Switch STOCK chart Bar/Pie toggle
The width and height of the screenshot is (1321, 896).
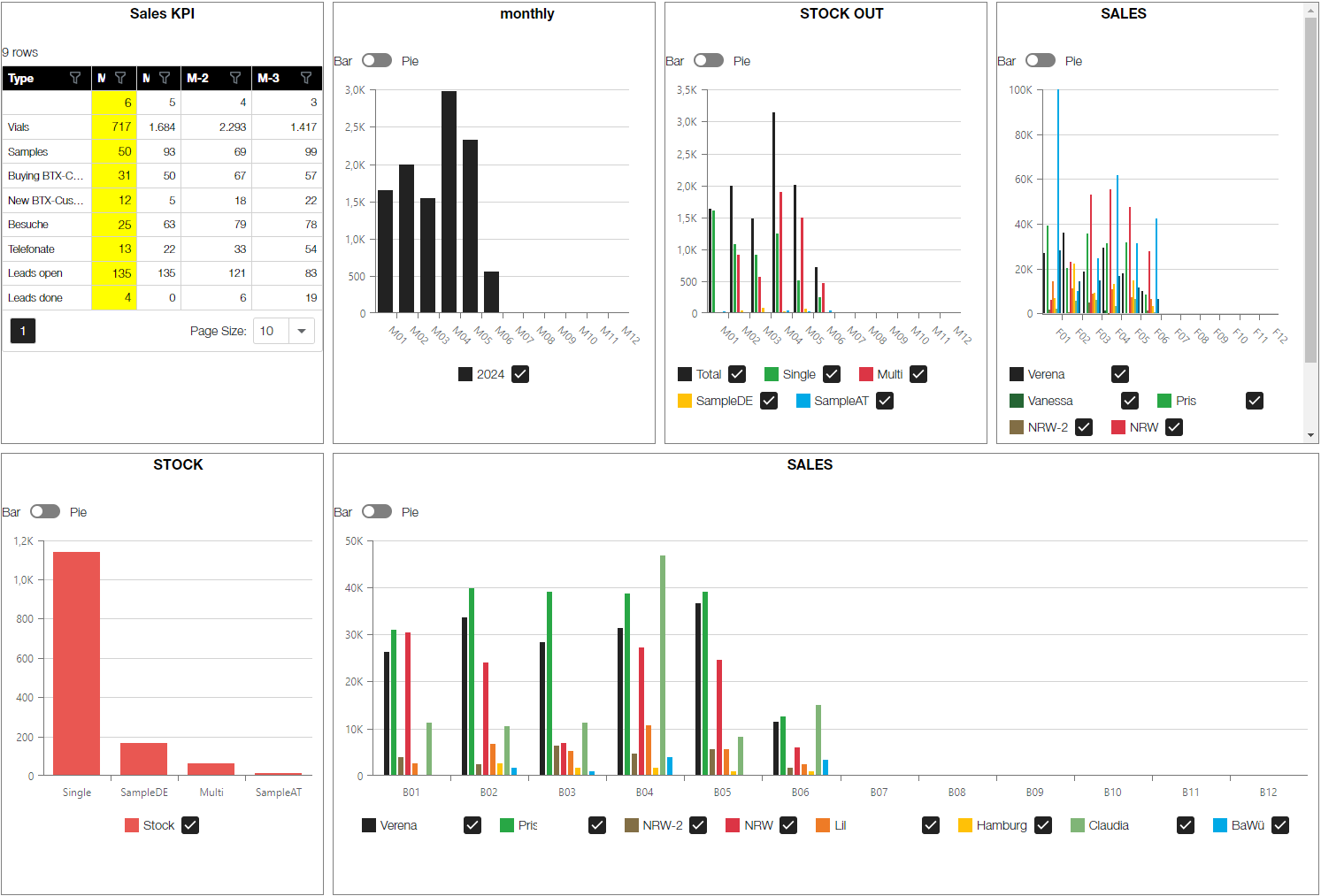pyautogui.click(x=45, y=511)
